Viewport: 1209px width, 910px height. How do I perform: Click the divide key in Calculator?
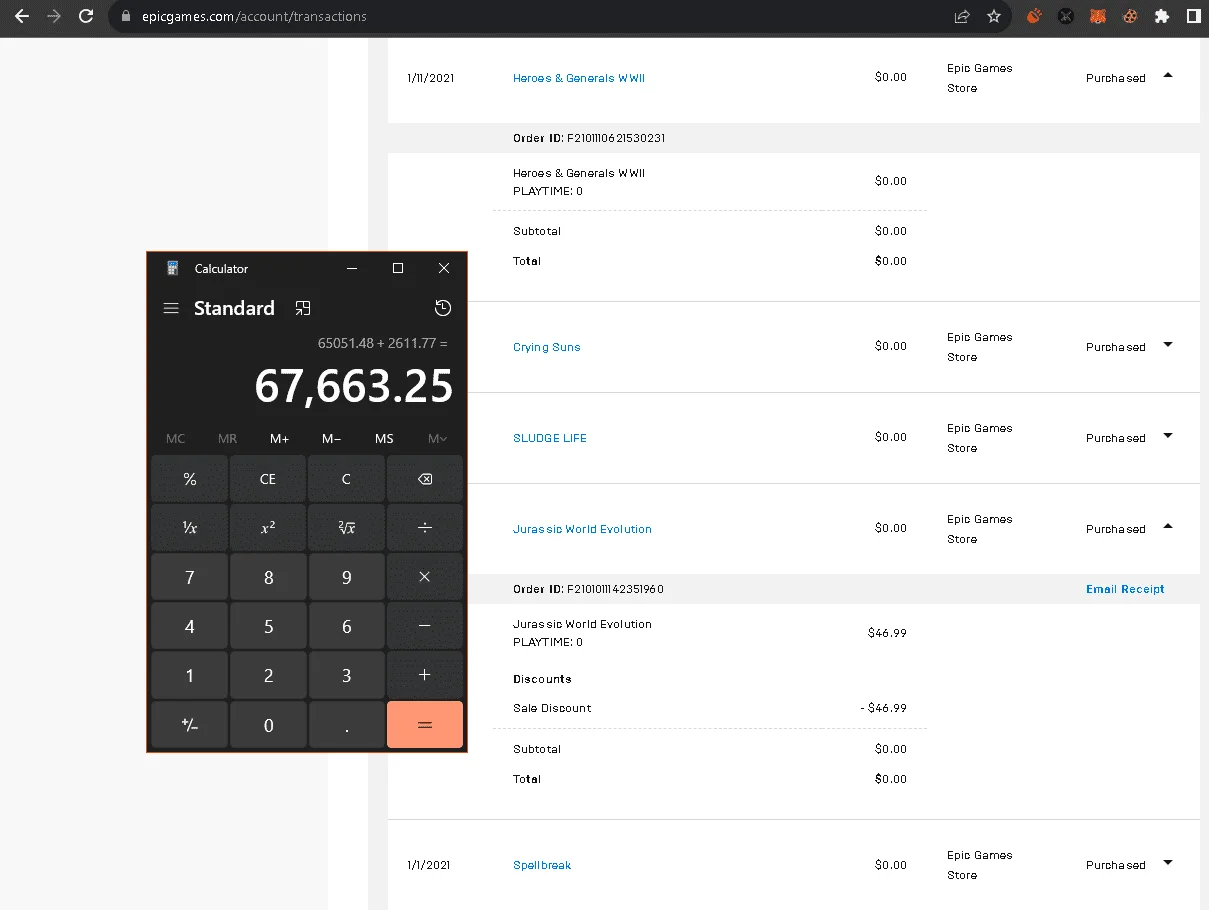425,528
